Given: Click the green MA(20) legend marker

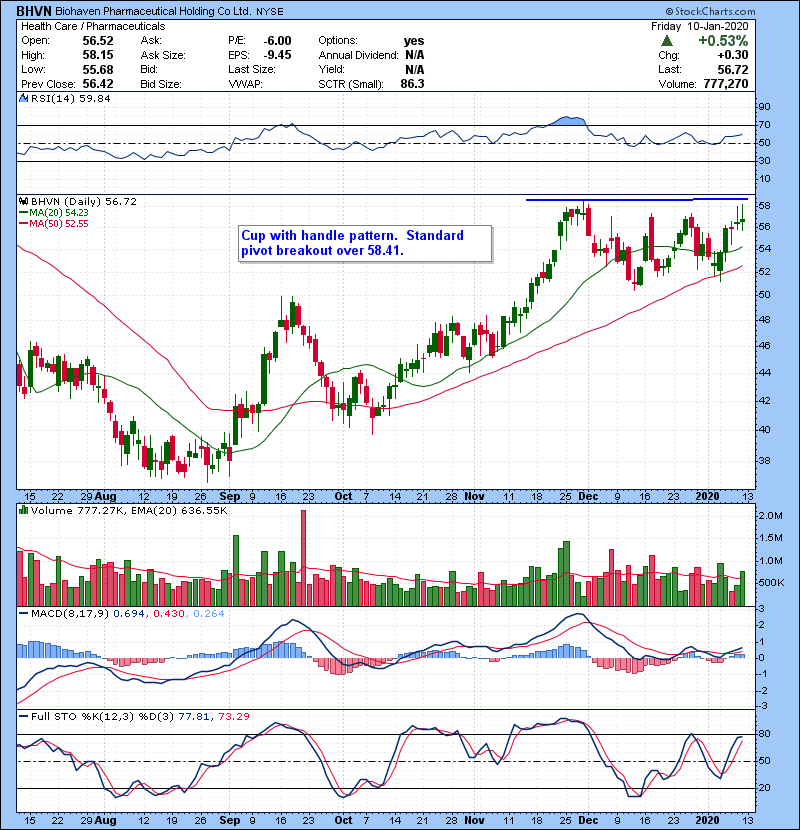Looking at the screenshot, I should coord(22,213).
